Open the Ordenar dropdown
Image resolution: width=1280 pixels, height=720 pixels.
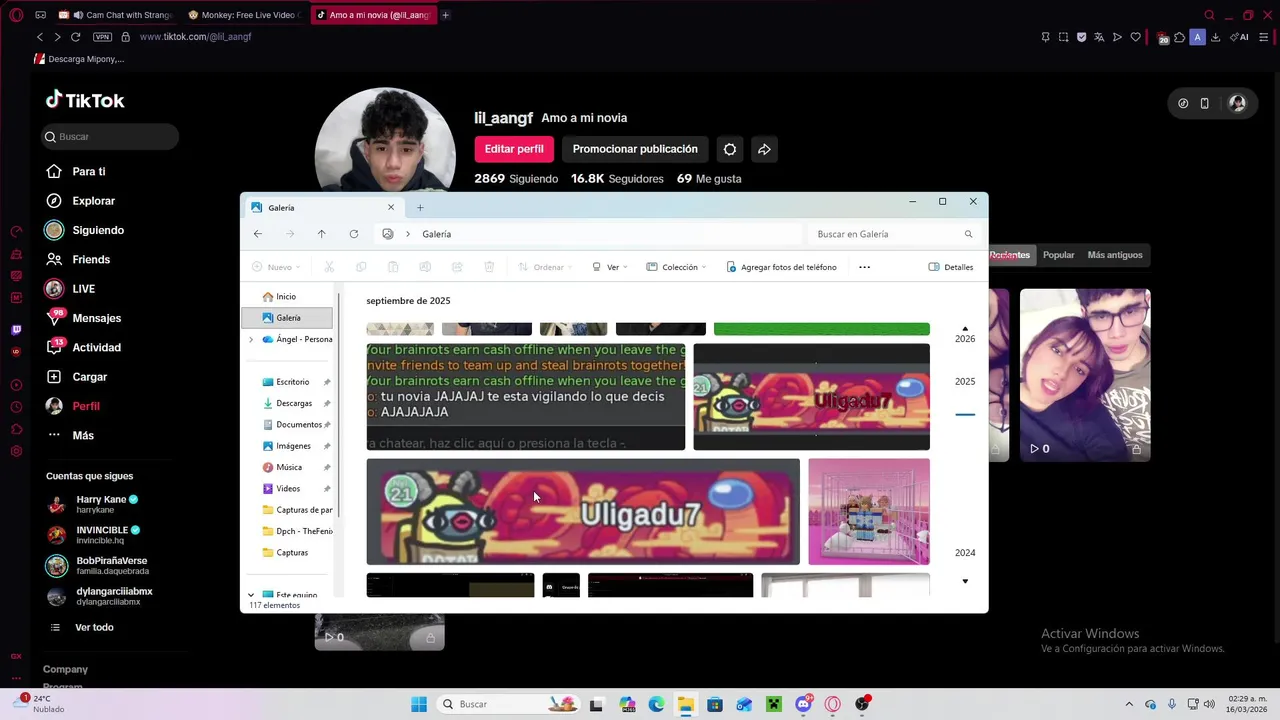click(x=545, y=267)
